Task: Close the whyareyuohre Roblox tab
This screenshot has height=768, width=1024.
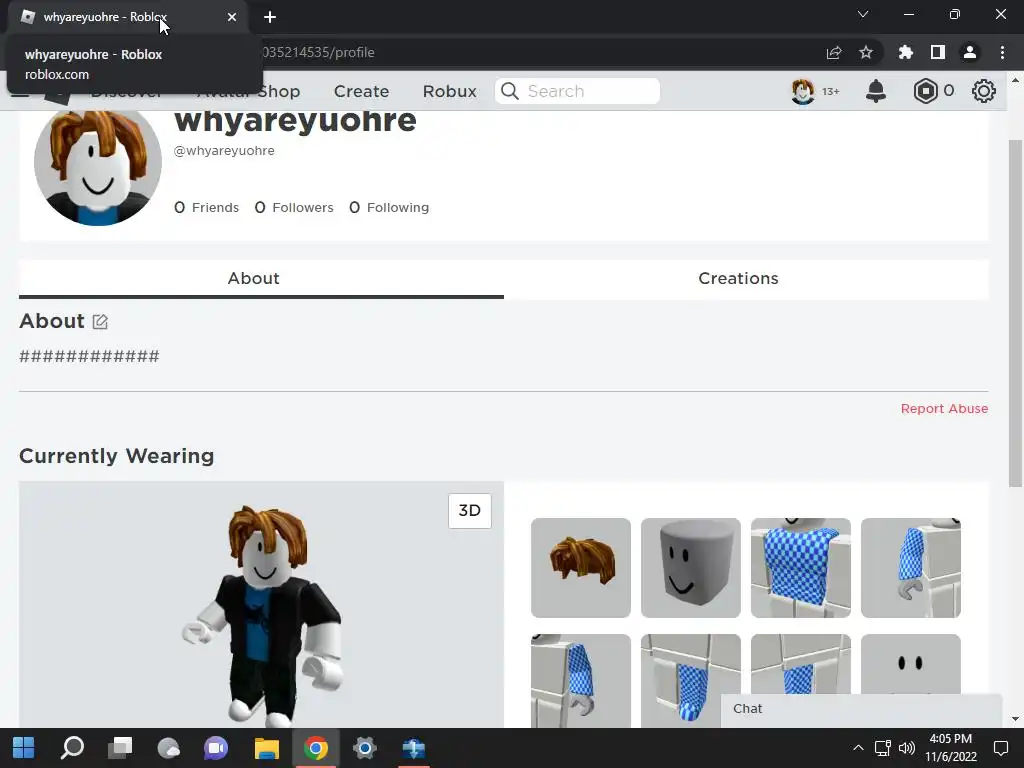Action: pyautogui.click(x=232, y=17)
